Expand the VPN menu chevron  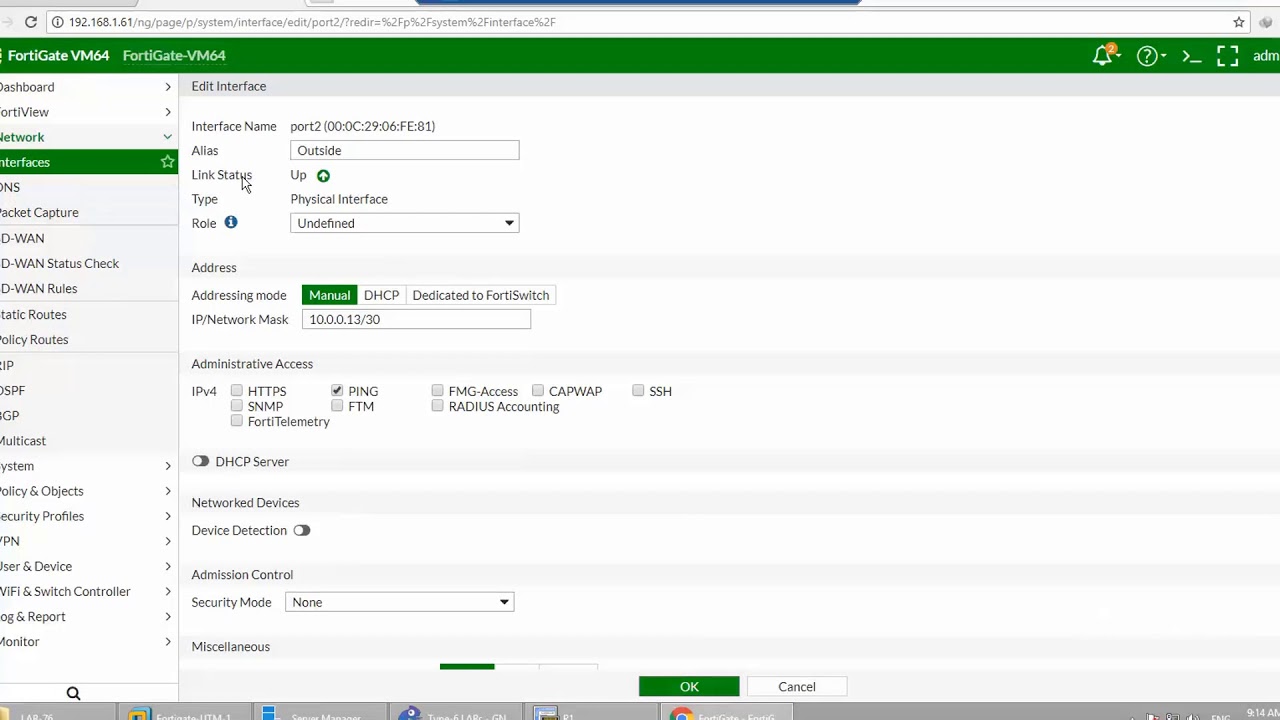(168, 541)
